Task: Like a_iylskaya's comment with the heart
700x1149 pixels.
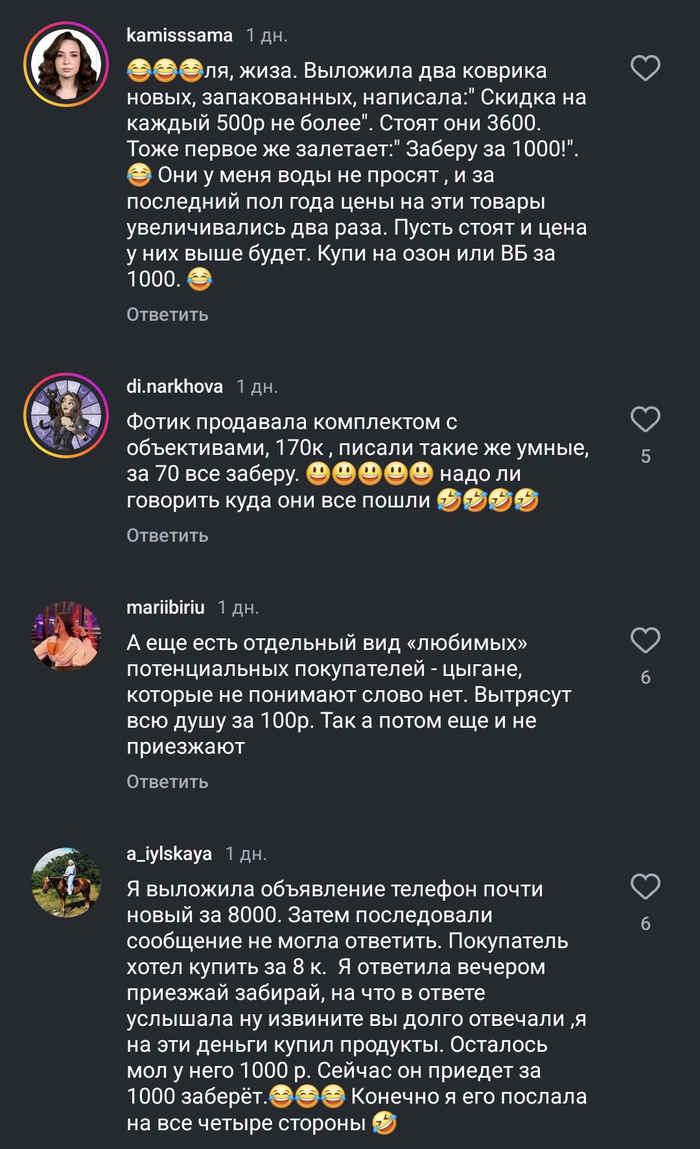Action: pyautogui.click(x=646, y=886)
